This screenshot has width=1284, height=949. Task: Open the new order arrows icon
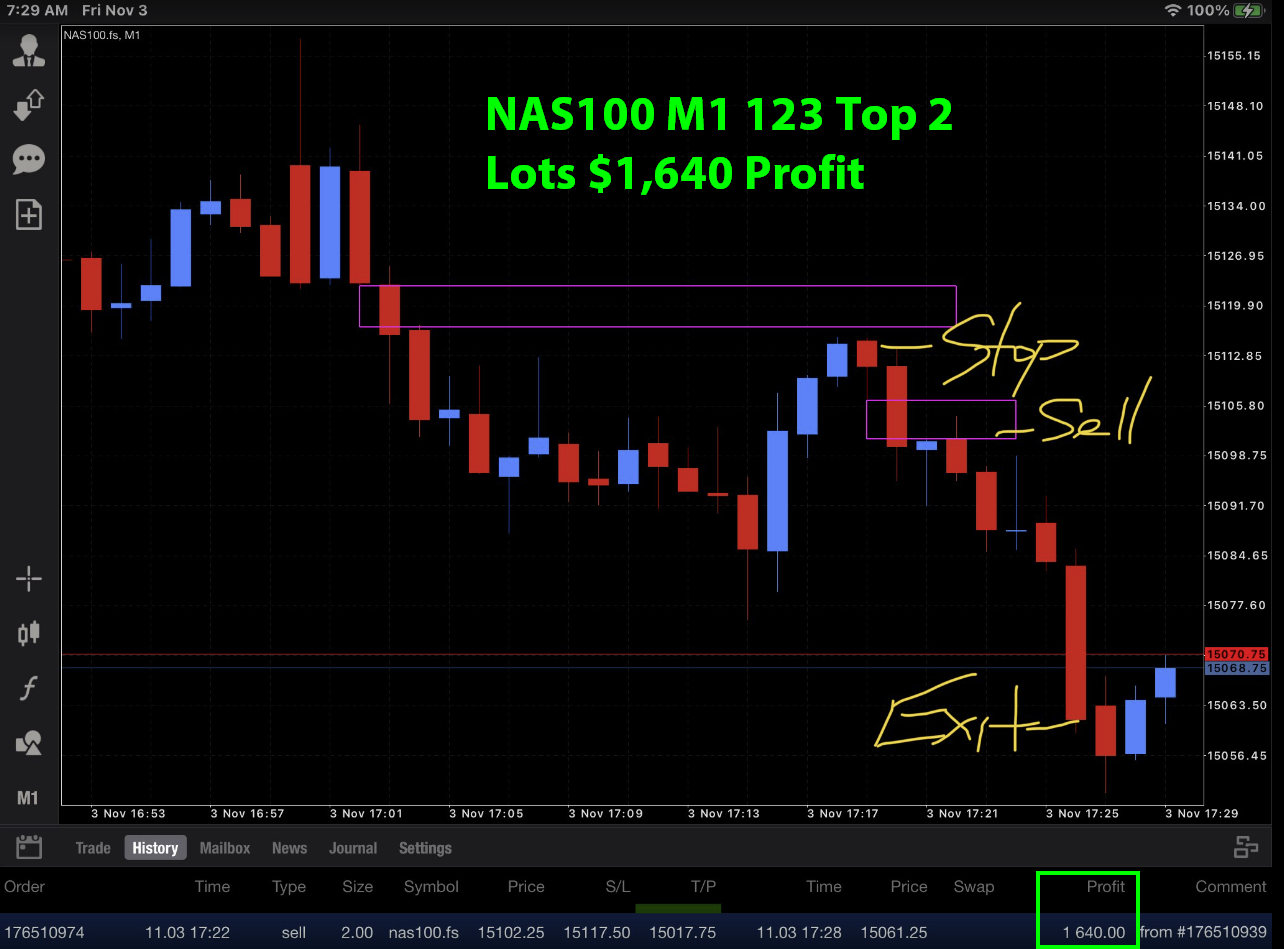tap(28, 105)
